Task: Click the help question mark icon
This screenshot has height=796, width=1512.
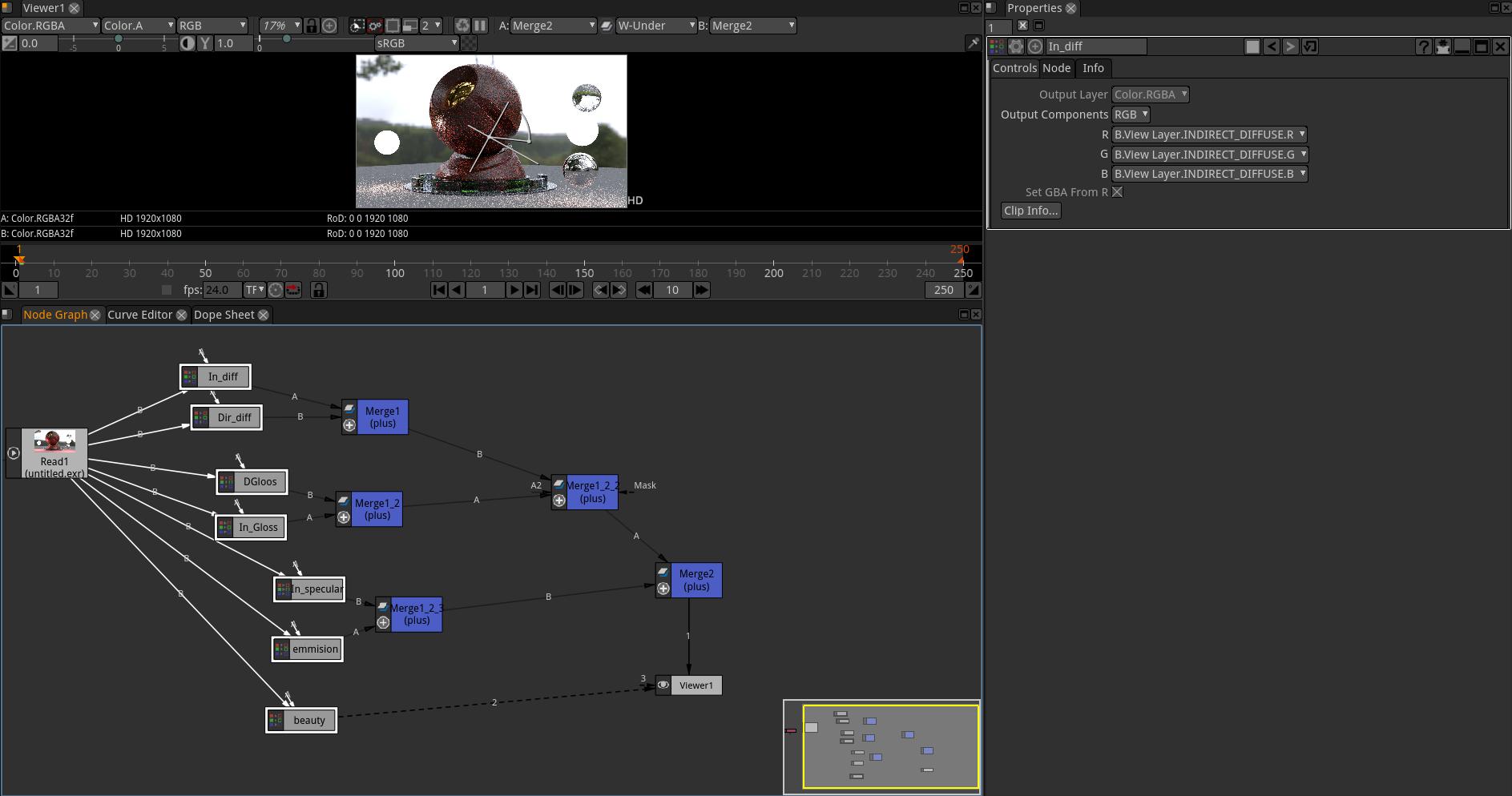Action: tap(1423, 46)
